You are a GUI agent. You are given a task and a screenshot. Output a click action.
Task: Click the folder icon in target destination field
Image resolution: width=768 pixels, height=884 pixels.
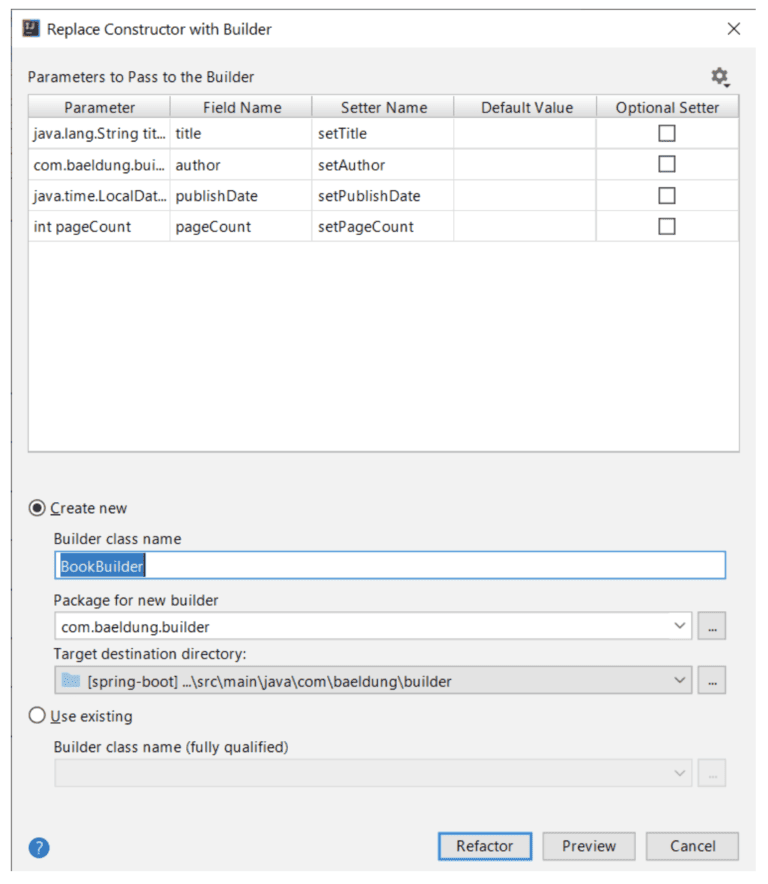(x=70, y=680)
